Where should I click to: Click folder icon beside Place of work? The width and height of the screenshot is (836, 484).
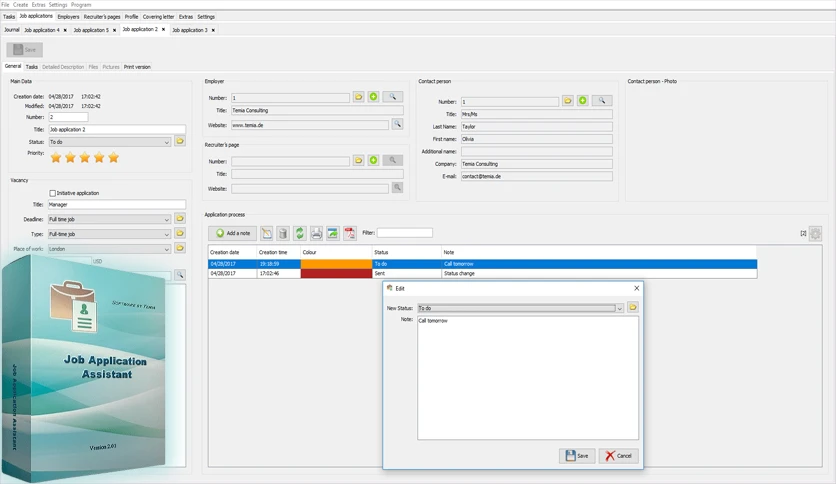(180, 248)
